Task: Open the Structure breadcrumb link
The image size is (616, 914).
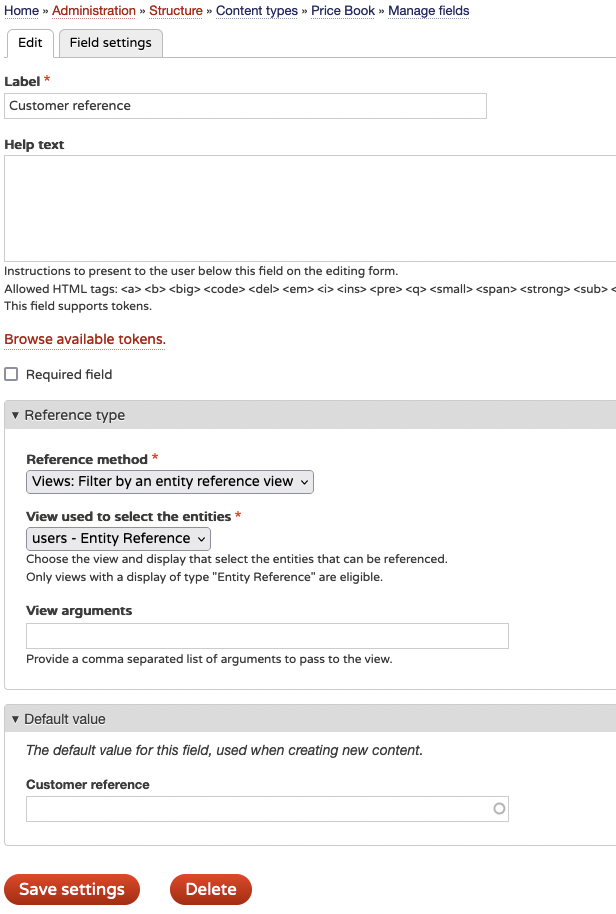Action: pyautogui.click(x=176, y=10)
